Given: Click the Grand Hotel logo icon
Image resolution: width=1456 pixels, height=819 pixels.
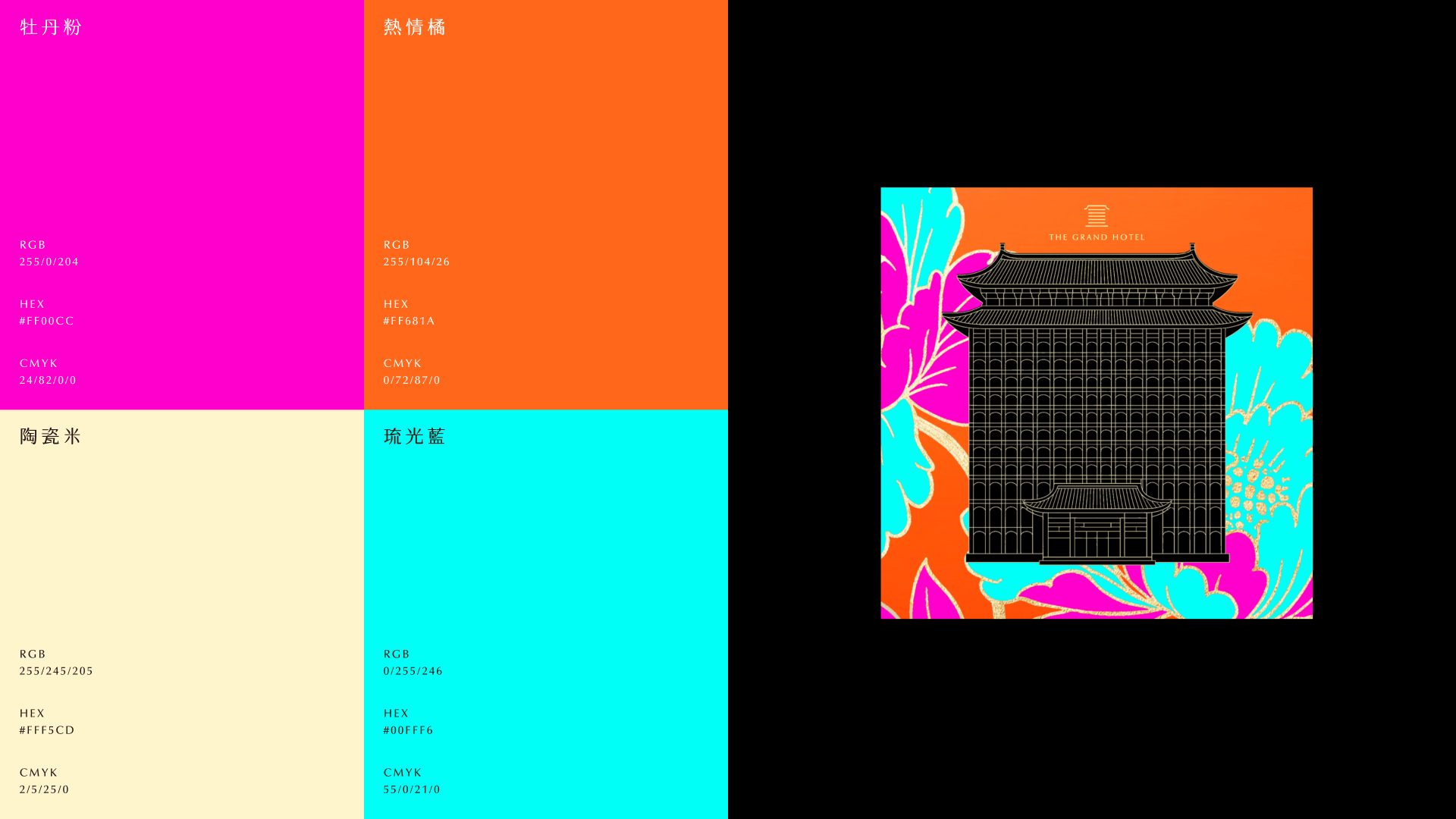Looking at the screenshot, I should pyautogui.click(x=1097, y=216).
